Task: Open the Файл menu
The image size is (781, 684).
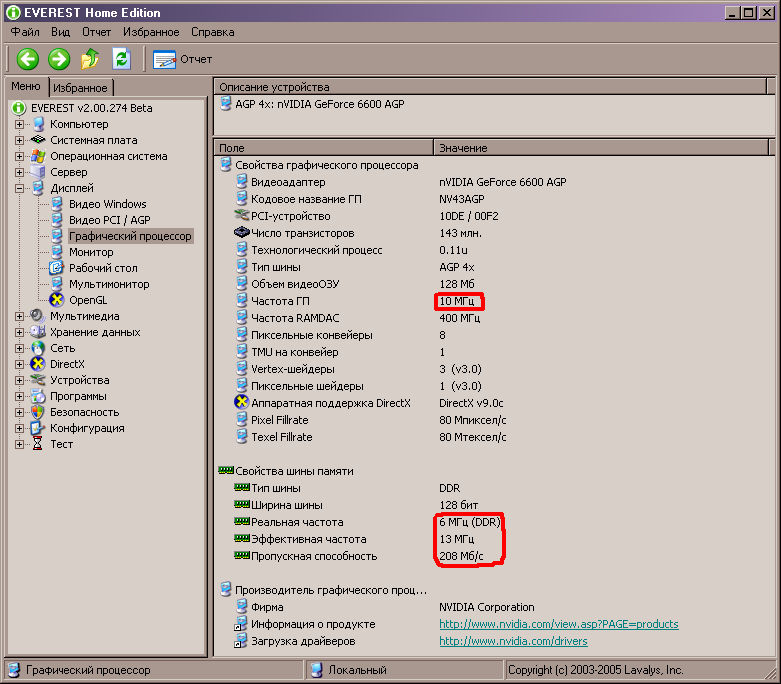Action: click(26, 32)
